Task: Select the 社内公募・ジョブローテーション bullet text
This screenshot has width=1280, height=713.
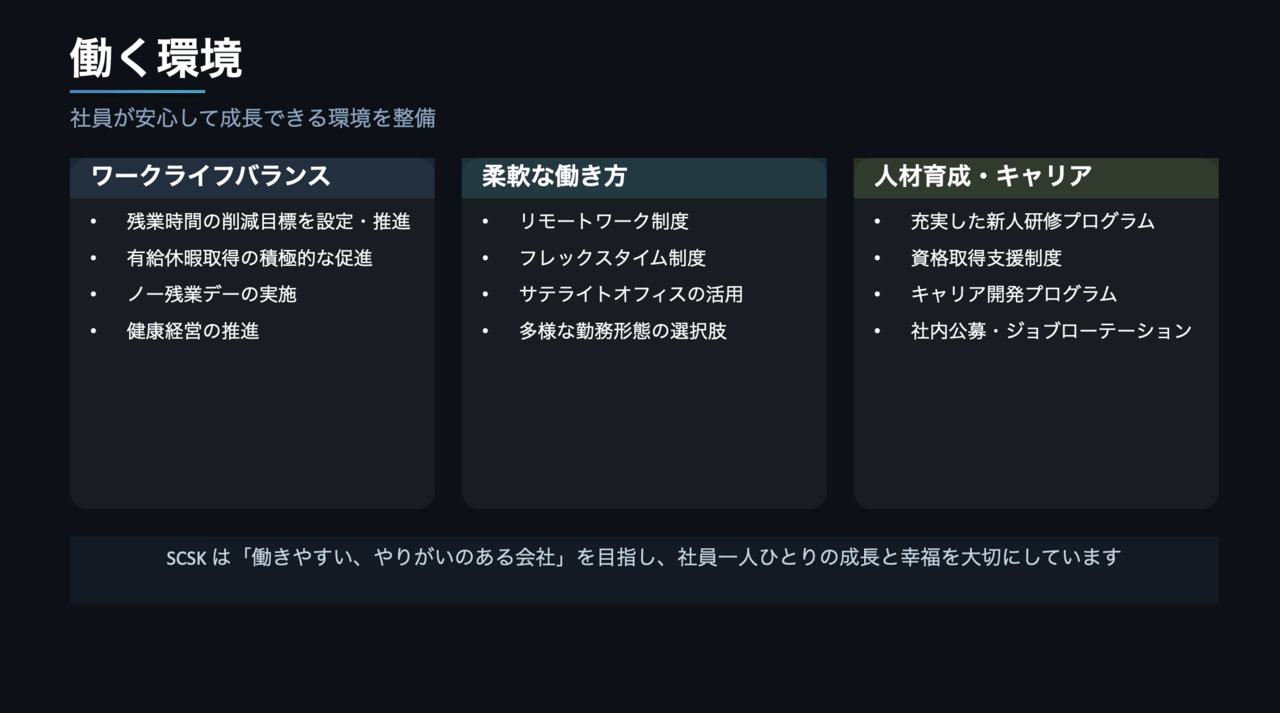Action: pos(1051,331)
